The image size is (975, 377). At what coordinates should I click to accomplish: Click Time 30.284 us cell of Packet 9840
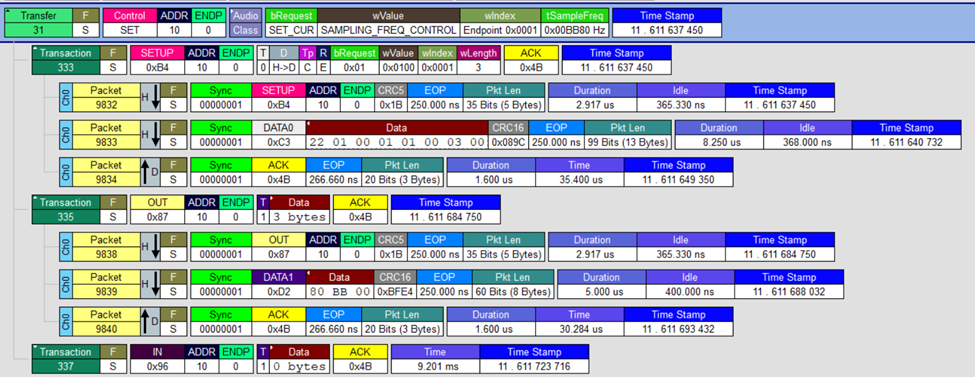(x=580, y=322)
